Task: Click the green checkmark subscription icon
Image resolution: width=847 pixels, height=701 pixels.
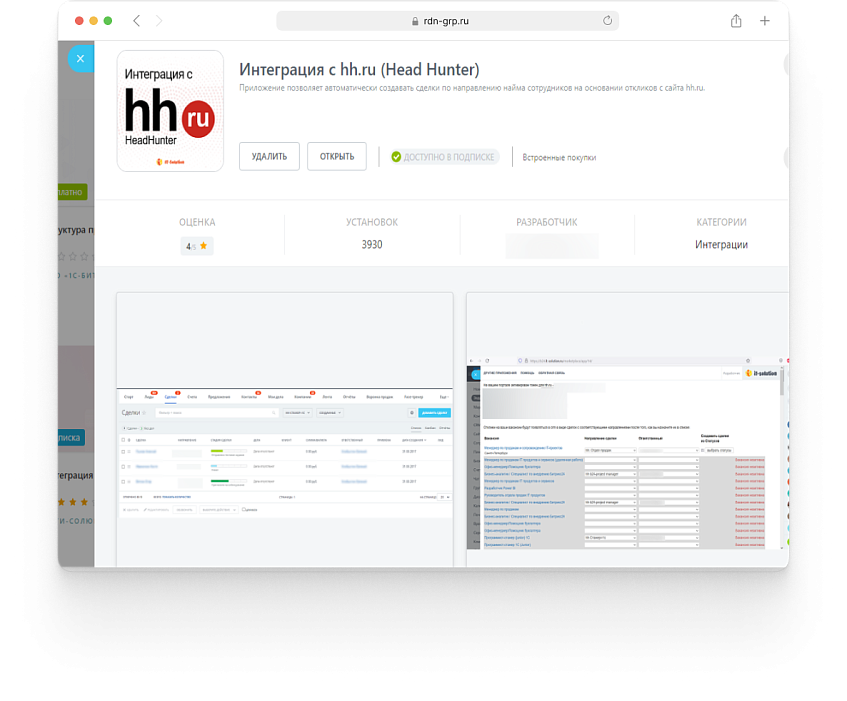Action: [396, 157]
